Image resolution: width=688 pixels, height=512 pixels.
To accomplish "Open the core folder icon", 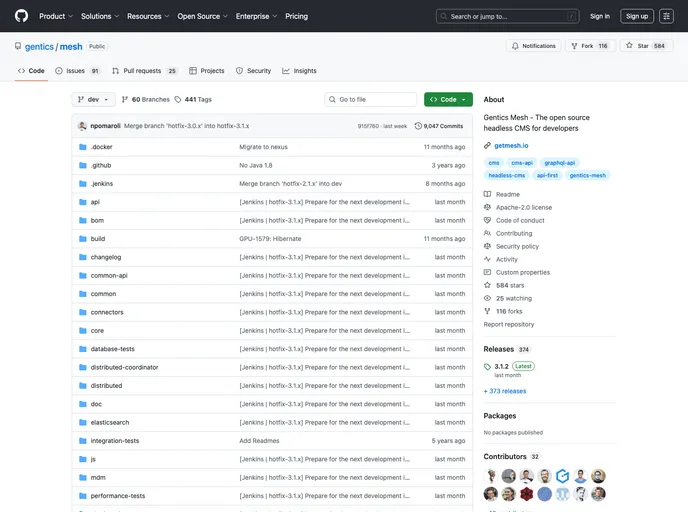I will point(82,331).
